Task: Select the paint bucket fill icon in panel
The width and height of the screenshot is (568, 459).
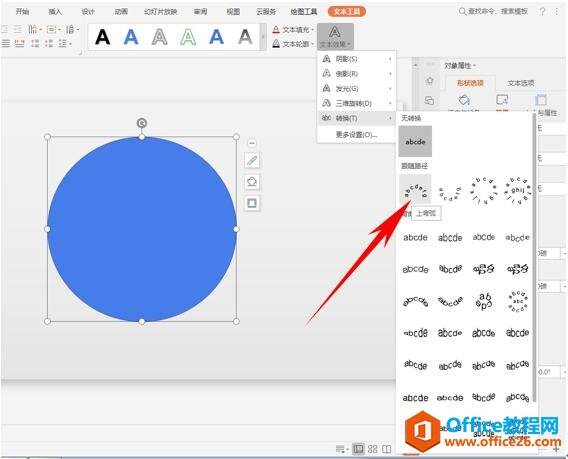Action: (464, 100)
